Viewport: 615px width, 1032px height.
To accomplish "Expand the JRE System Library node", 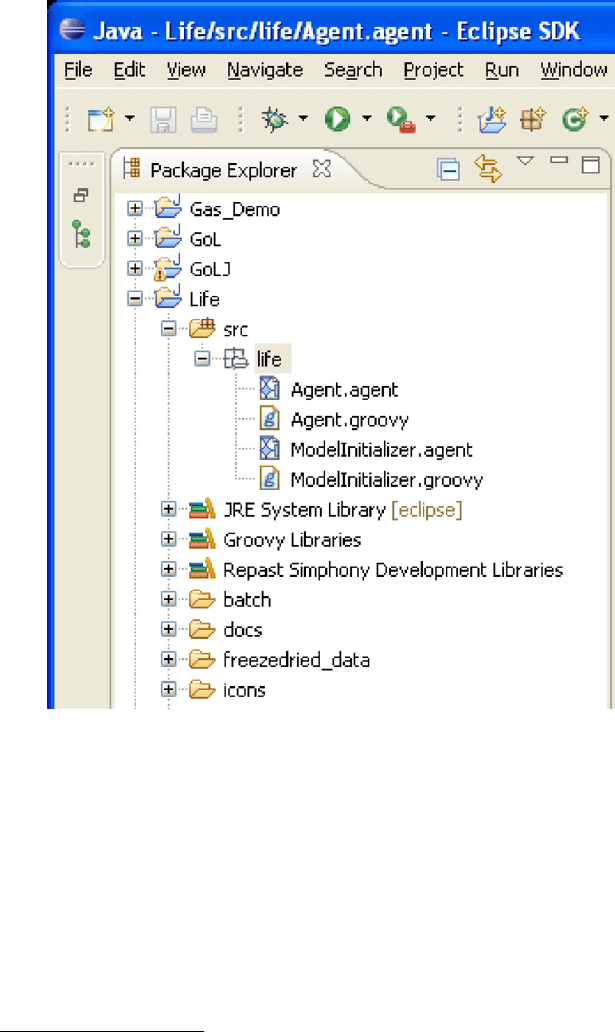I will (169, 509).
